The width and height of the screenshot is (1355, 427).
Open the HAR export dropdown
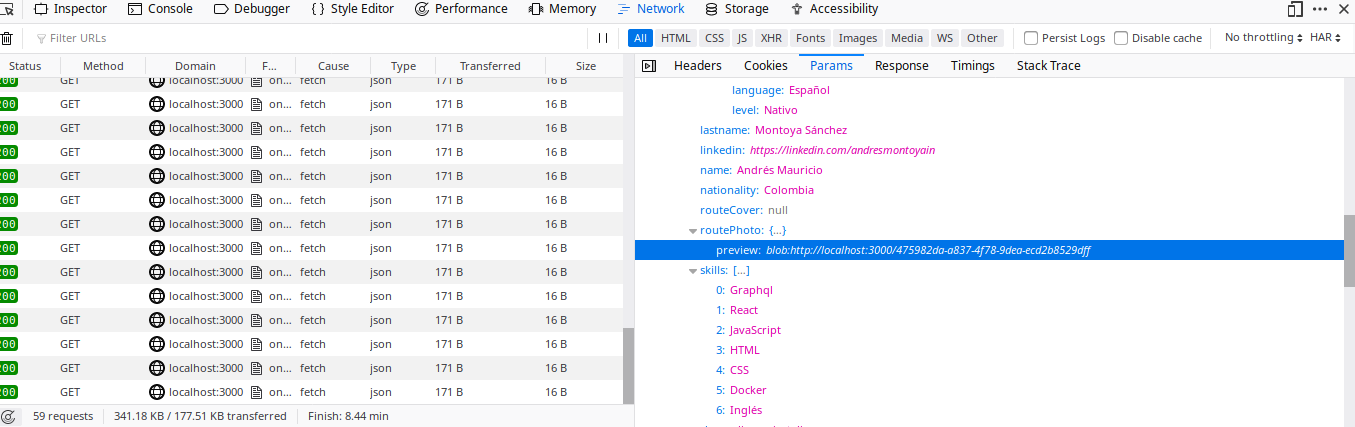(1327, 38)
